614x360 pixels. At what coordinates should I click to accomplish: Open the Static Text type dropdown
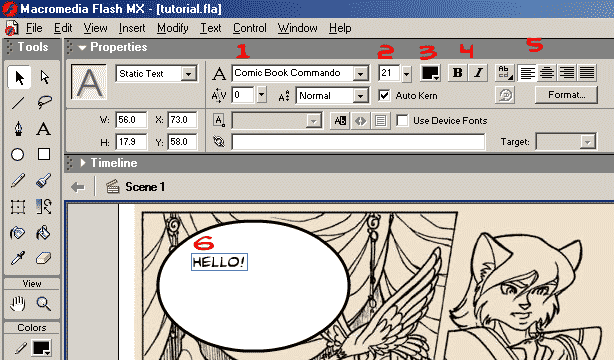coord(189,74)
